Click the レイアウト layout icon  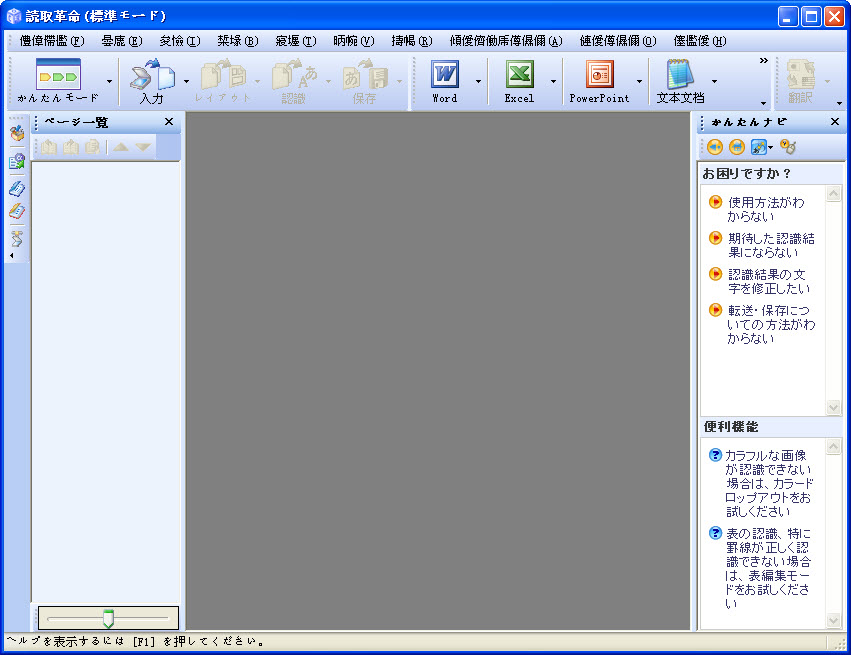click(x=223, y=75)
